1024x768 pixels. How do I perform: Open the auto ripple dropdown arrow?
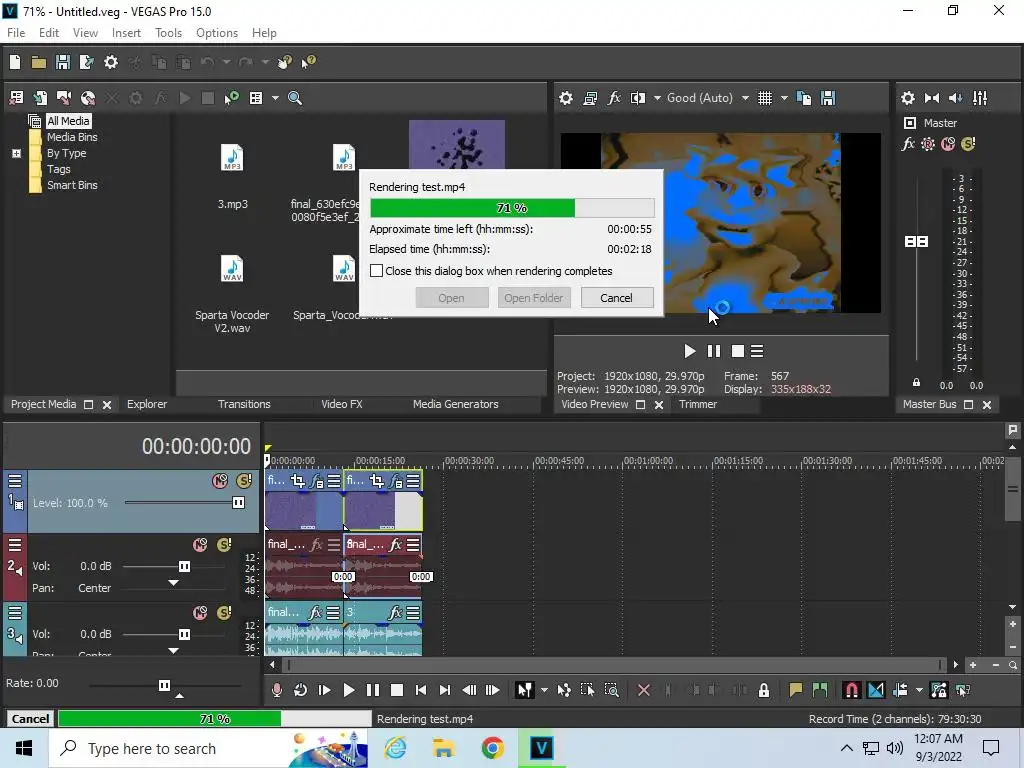point(919,690)
